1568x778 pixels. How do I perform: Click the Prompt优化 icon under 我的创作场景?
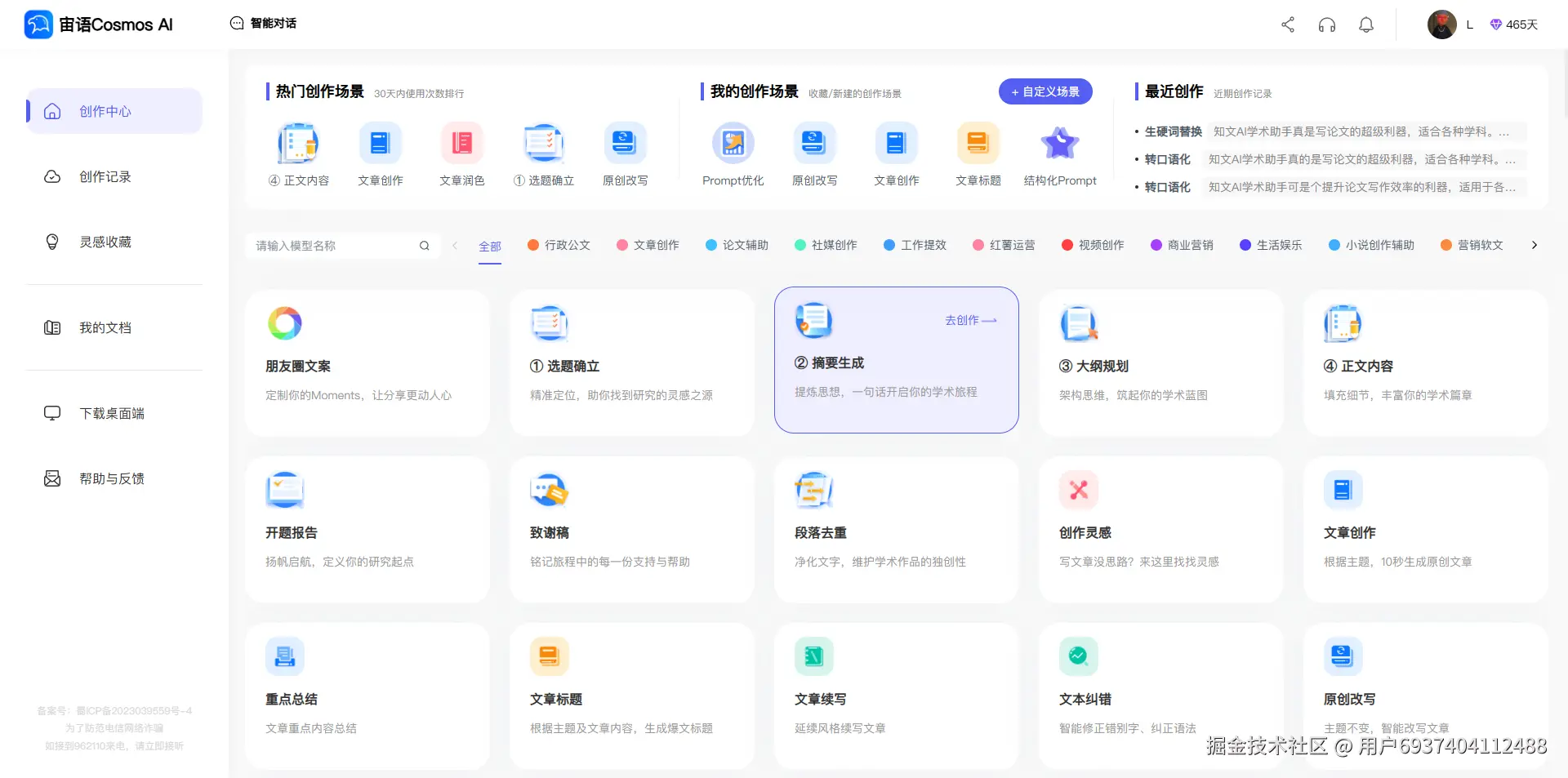(733, 143)
